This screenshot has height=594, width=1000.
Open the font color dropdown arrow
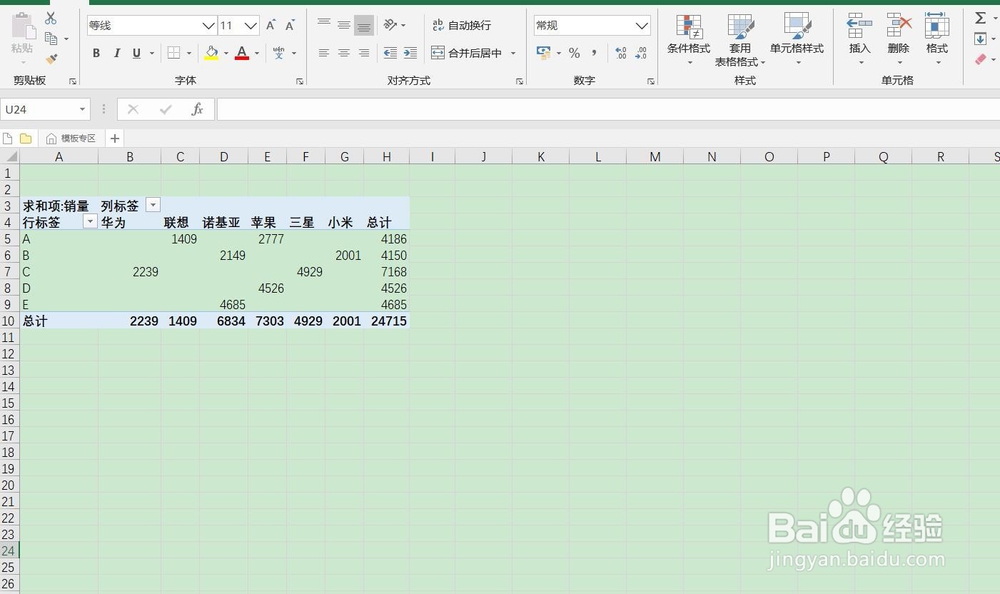(x=256, y=53)
